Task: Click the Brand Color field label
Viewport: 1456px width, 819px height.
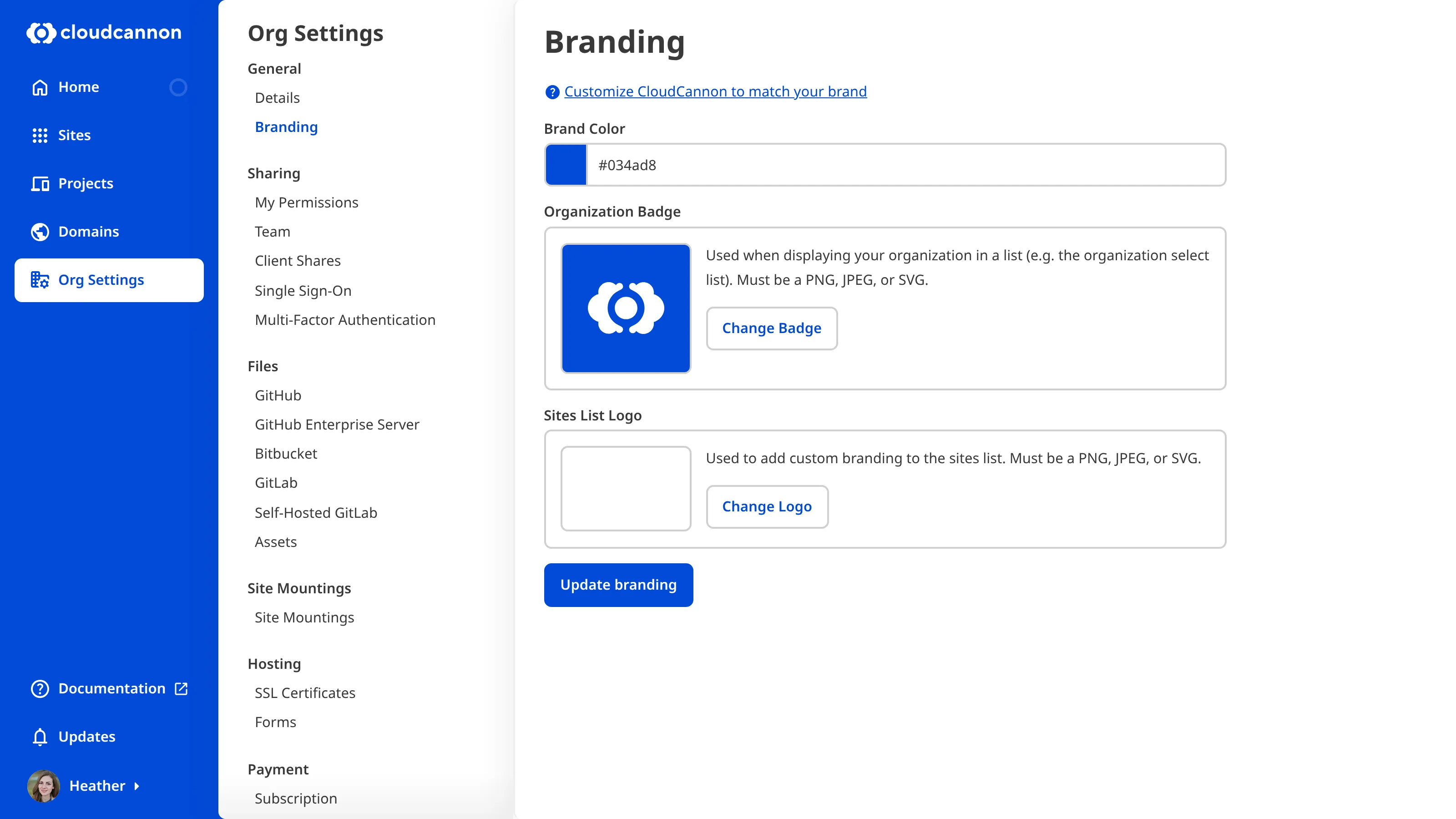Action: 584,129
